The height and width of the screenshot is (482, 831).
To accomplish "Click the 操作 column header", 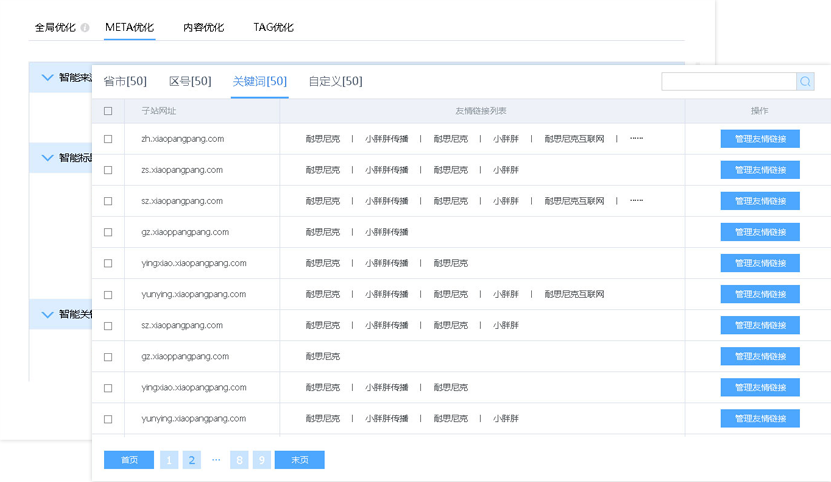I will 759,111.
